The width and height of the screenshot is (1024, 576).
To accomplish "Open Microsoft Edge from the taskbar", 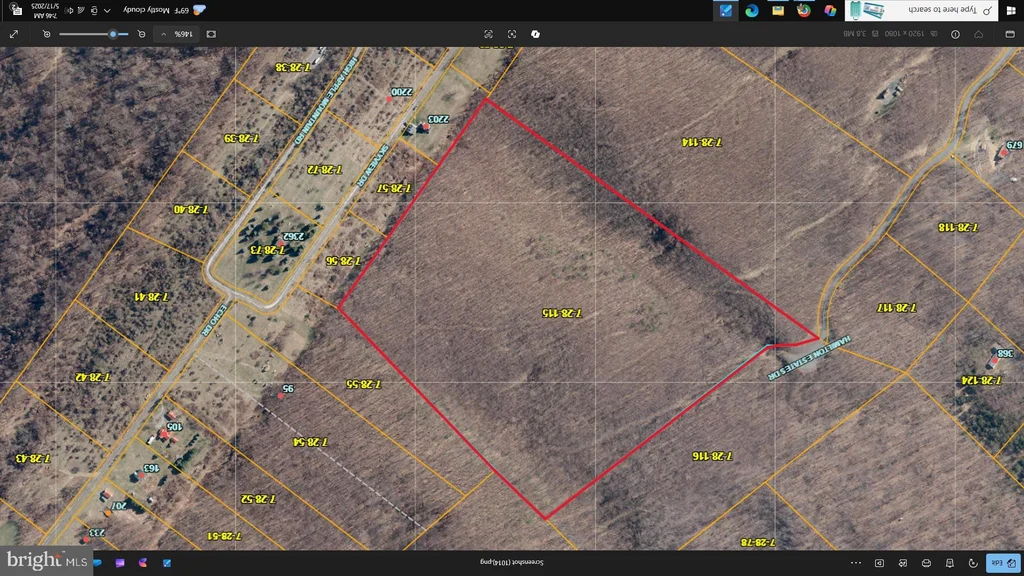I will coord(752,10).
